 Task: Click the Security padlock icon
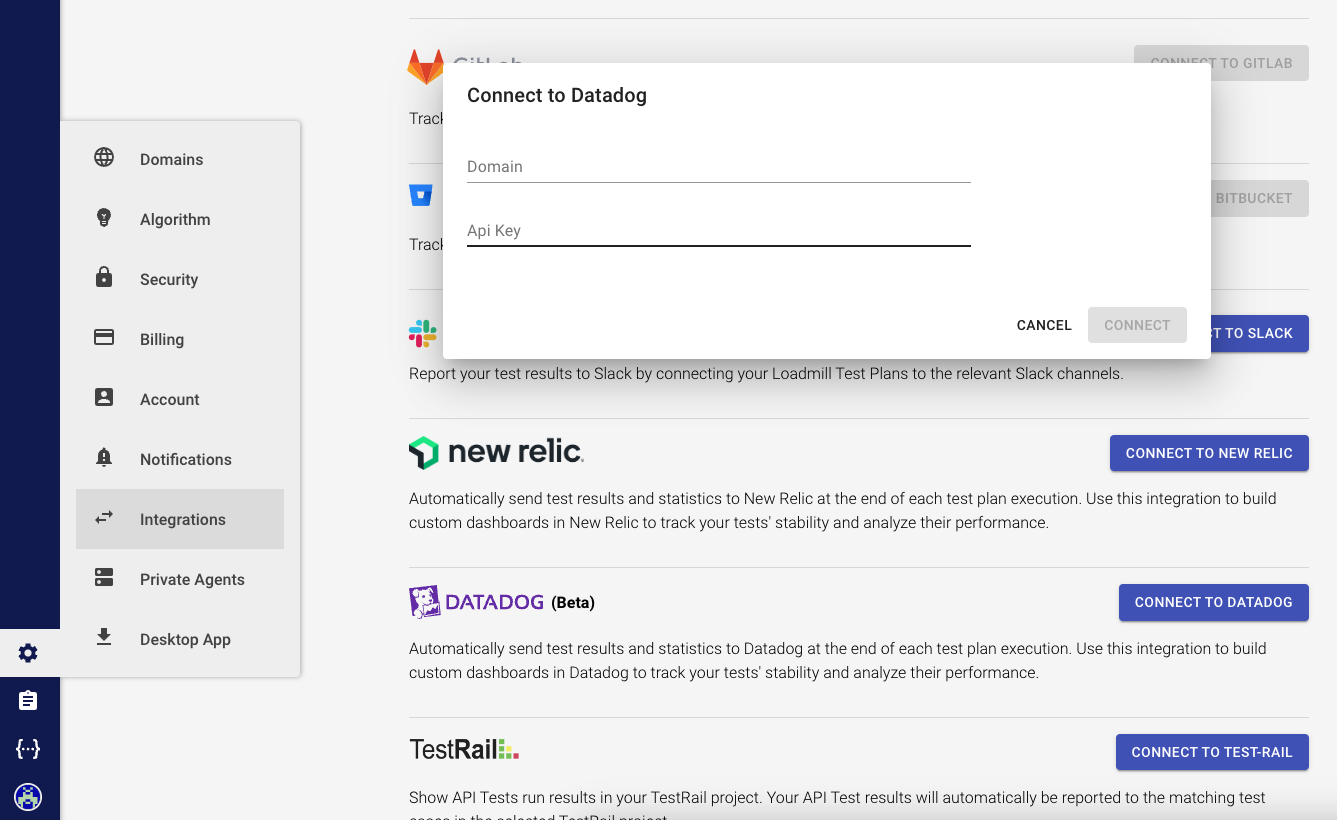(x=104, y=278)
